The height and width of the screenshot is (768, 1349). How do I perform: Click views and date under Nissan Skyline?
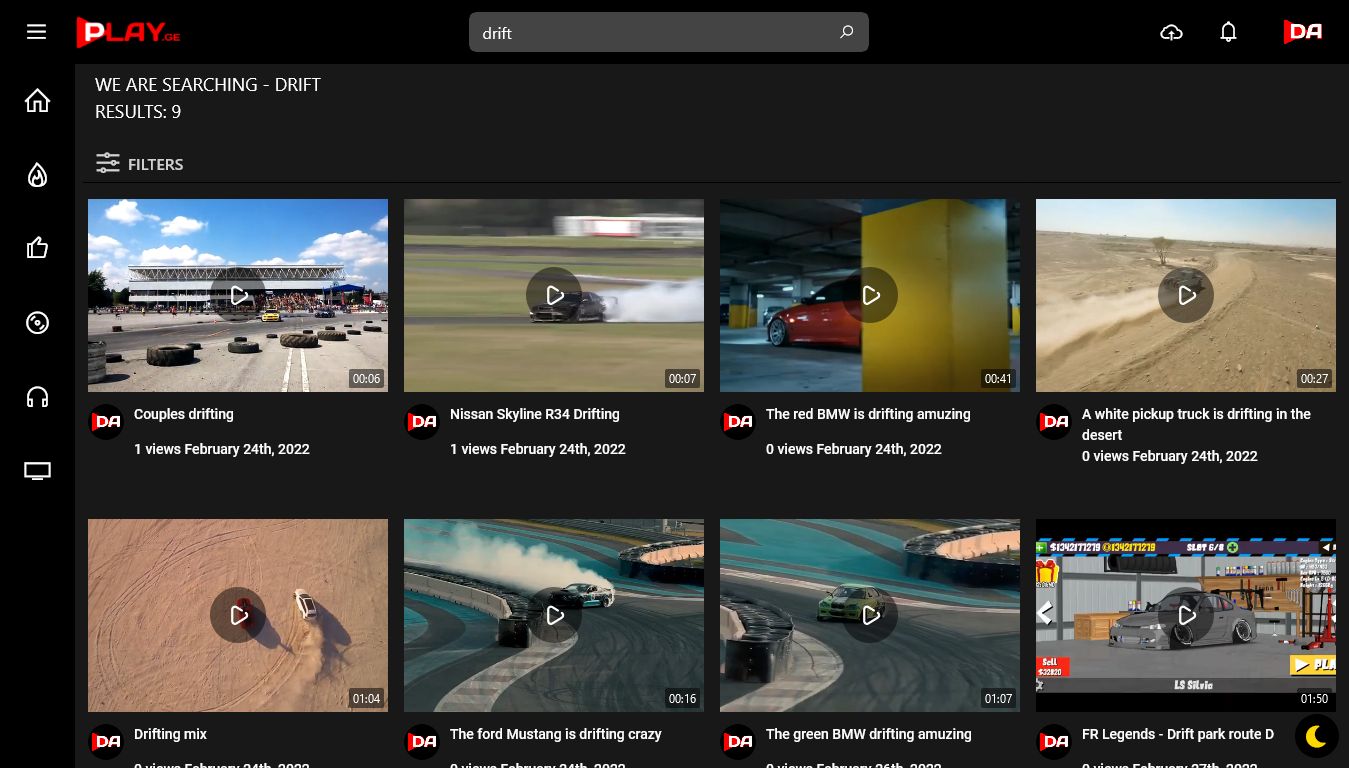click(538, 449)
